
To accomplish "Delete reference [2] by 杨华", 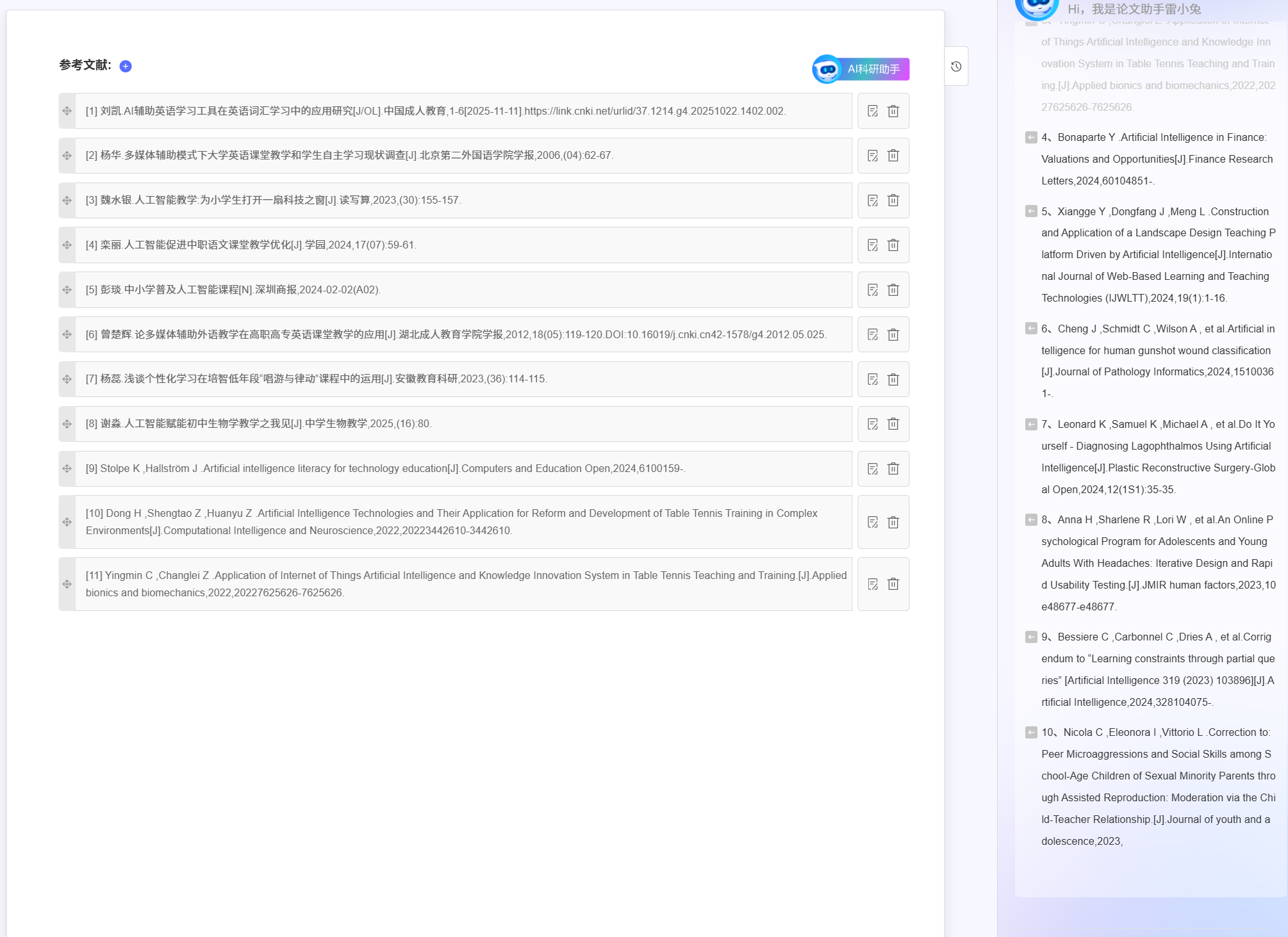I will [x=893, y=156].
